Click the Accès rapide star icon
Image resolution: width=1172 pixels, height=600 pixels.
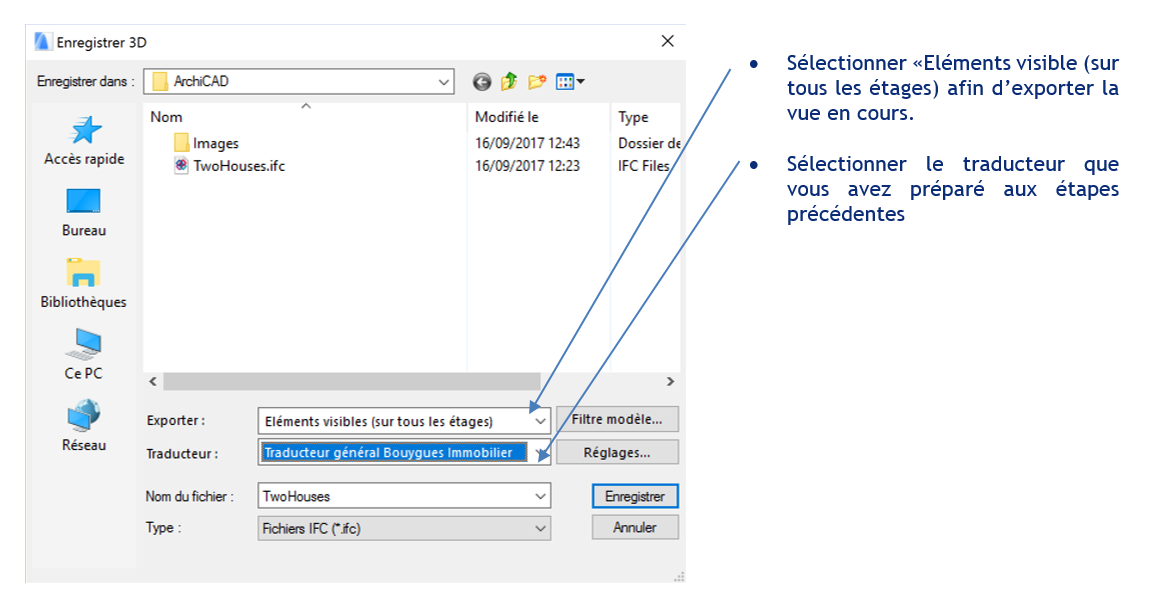point(84,130)
